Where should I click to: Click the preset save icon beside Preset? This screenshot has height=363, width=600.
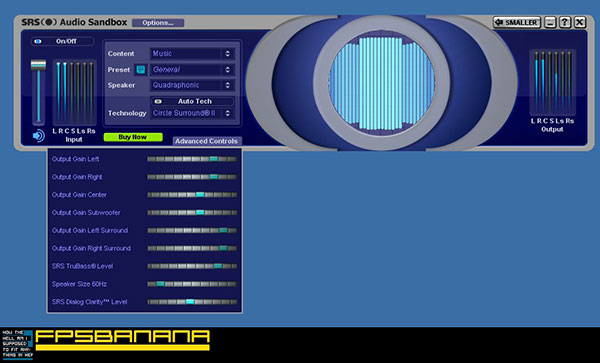click(x=141, y=70)
